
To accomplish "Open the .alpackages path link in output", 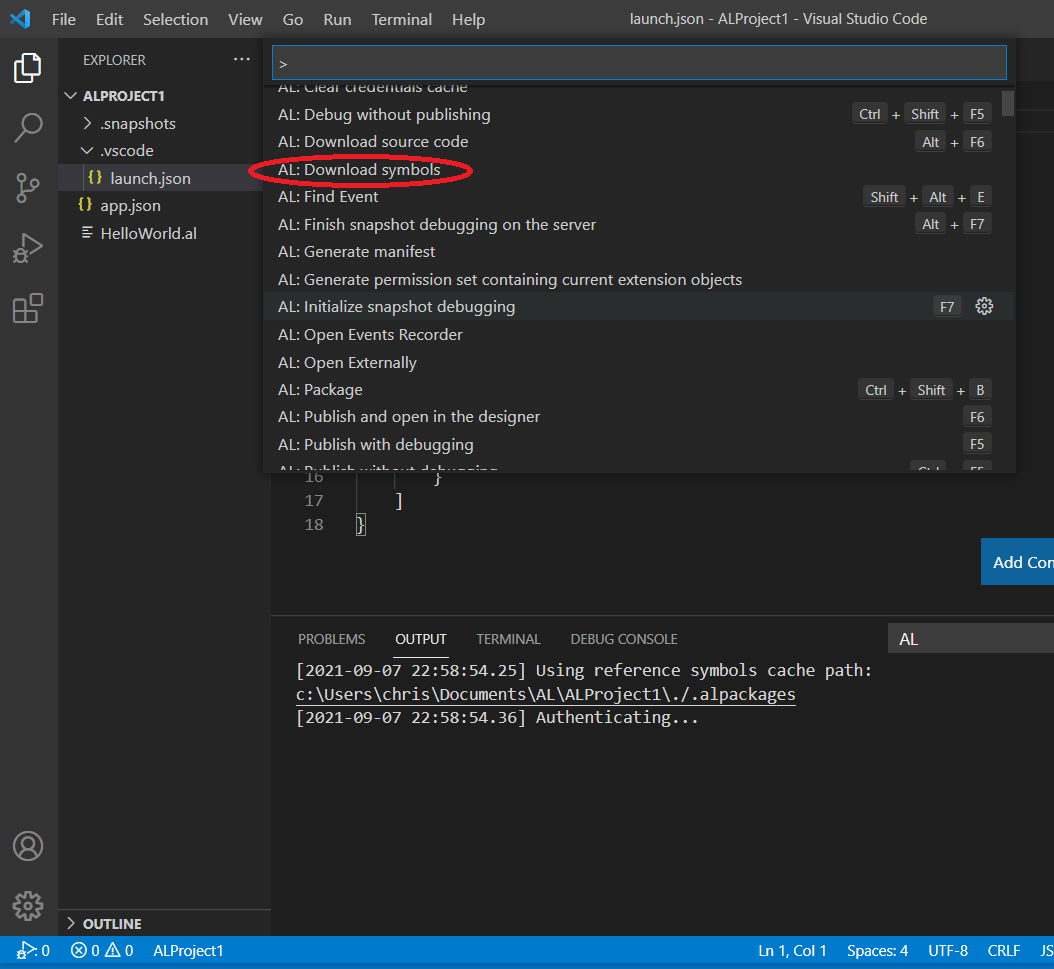I will [x=545, y=694].
